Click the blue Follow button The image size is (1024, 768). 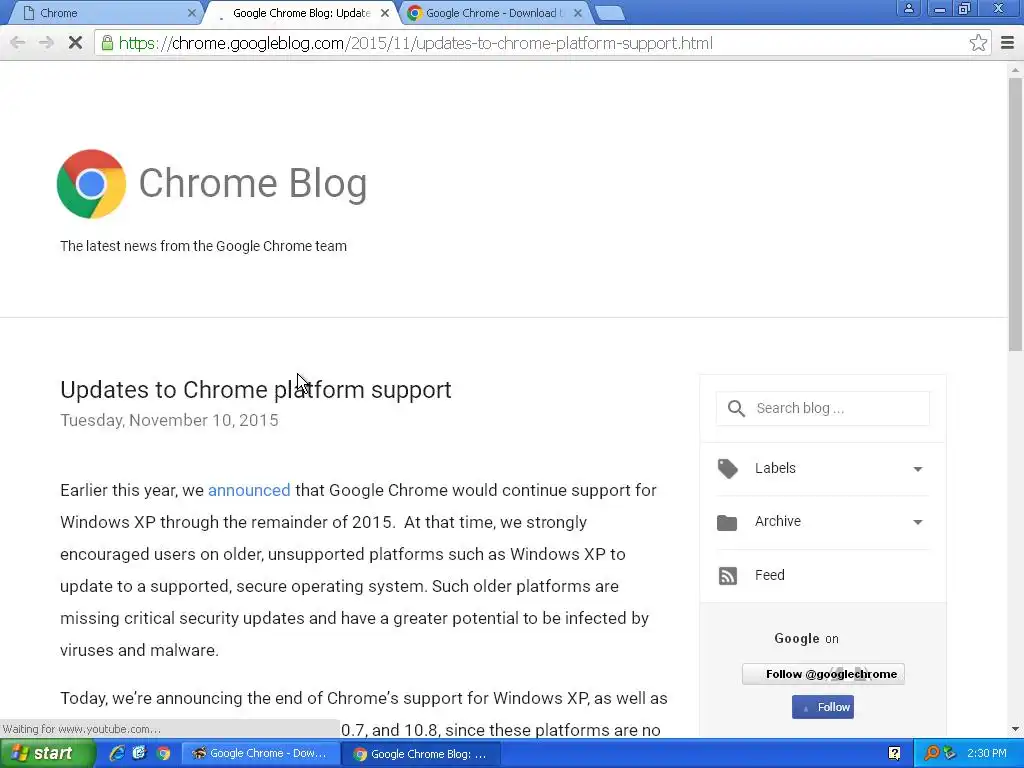823,707
